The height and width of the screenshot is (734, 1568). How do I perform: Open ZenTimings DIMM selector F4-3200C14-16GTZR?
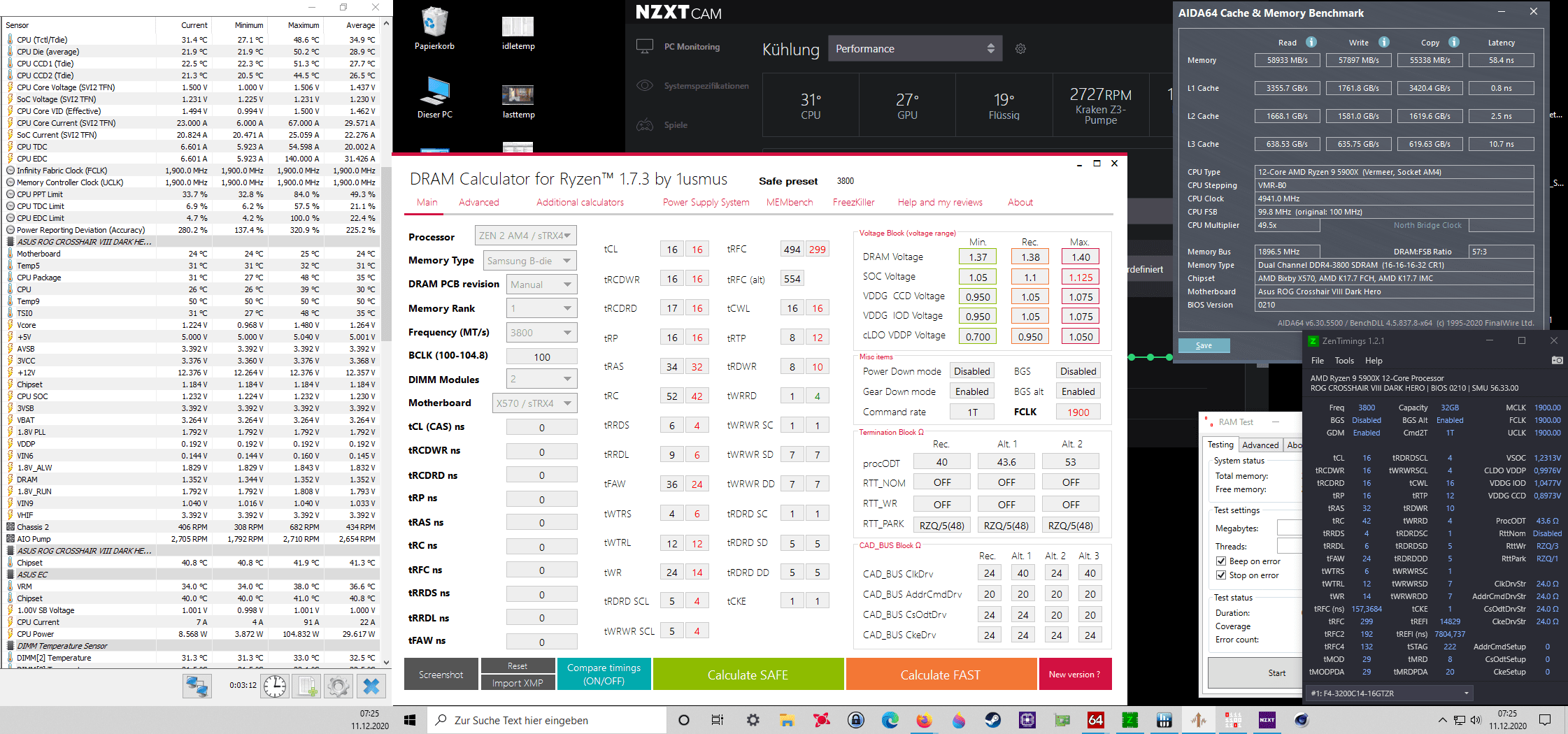[x=1390, y=693]
